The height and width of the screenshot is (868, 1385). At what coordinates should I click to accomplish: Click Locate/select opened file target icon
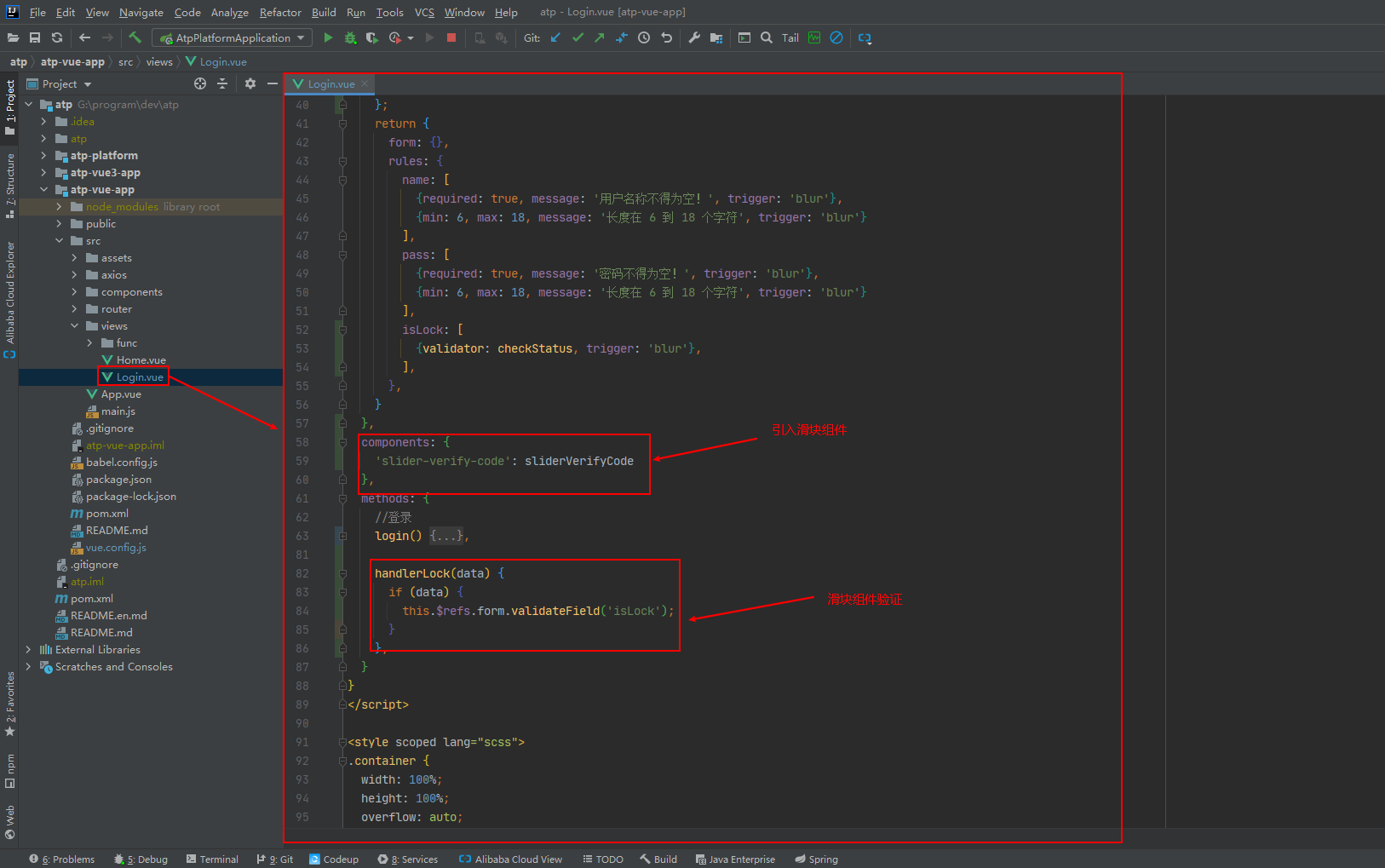200,83
